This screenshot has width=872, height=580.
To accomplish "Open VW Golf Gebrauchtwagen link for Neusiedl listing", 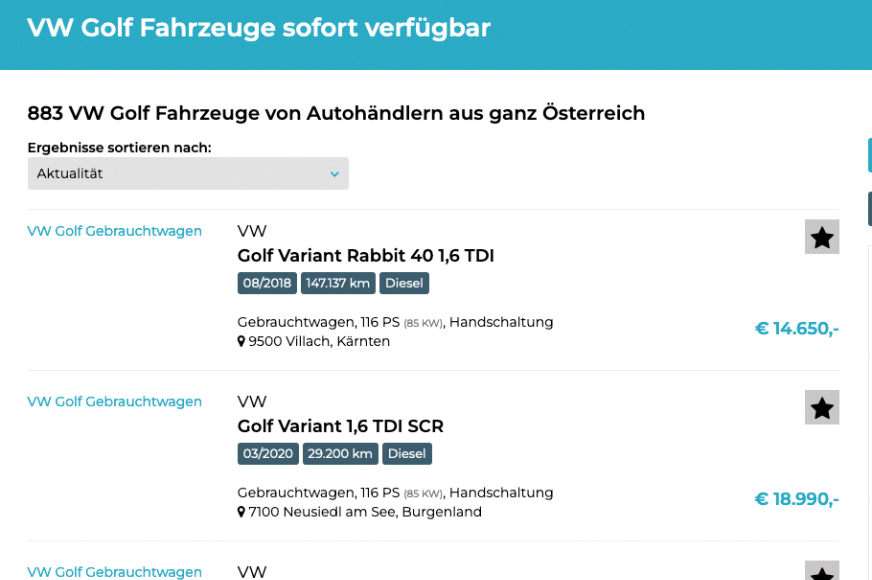I will pos(115,401).
